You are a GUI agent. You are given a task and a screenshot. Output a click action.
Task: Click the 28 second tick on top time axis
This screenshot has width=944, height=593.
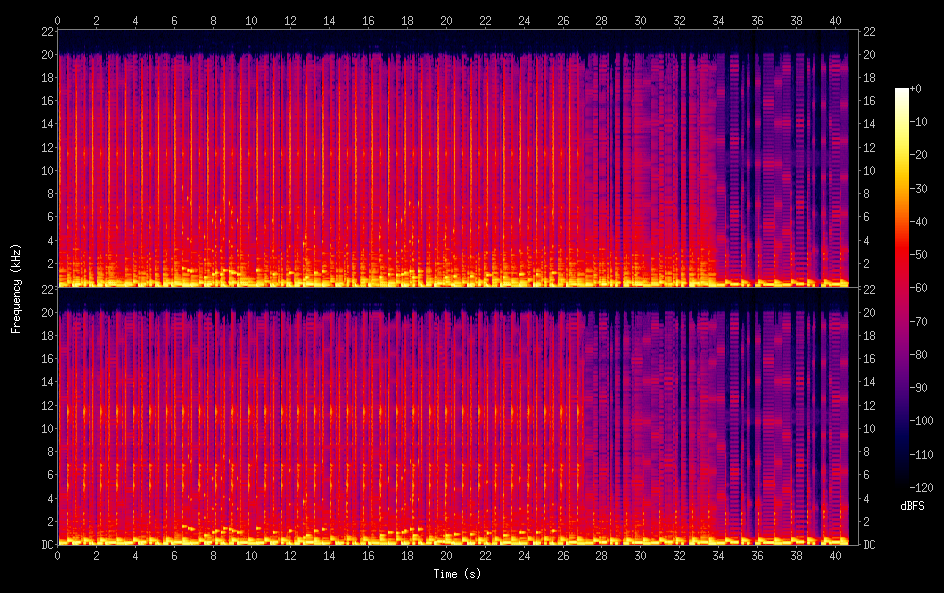601,19
